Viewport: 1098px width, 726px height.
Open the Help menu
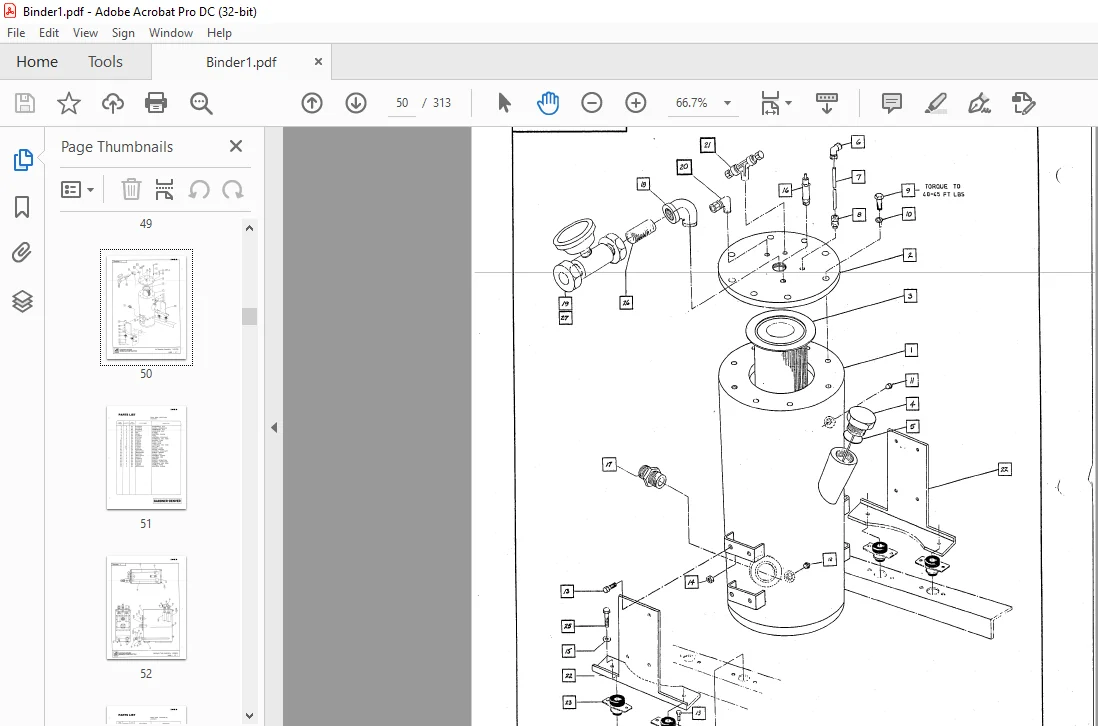[219, 33]
